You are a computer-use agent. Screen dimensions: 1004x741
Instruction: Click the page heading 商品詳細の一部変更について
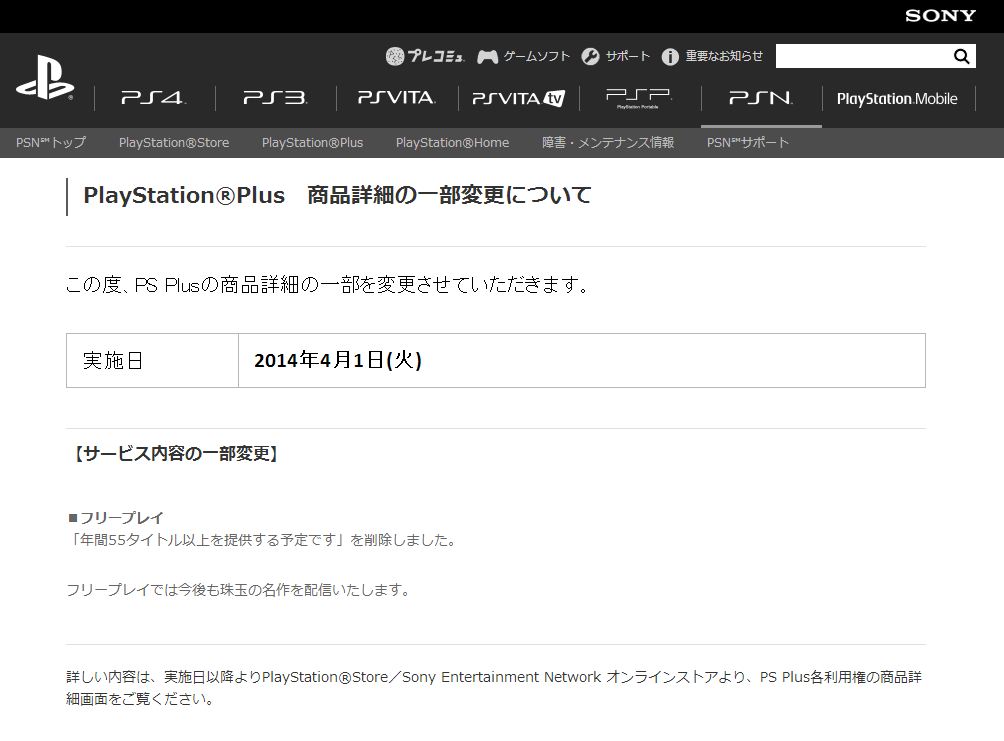coord(449,195)
